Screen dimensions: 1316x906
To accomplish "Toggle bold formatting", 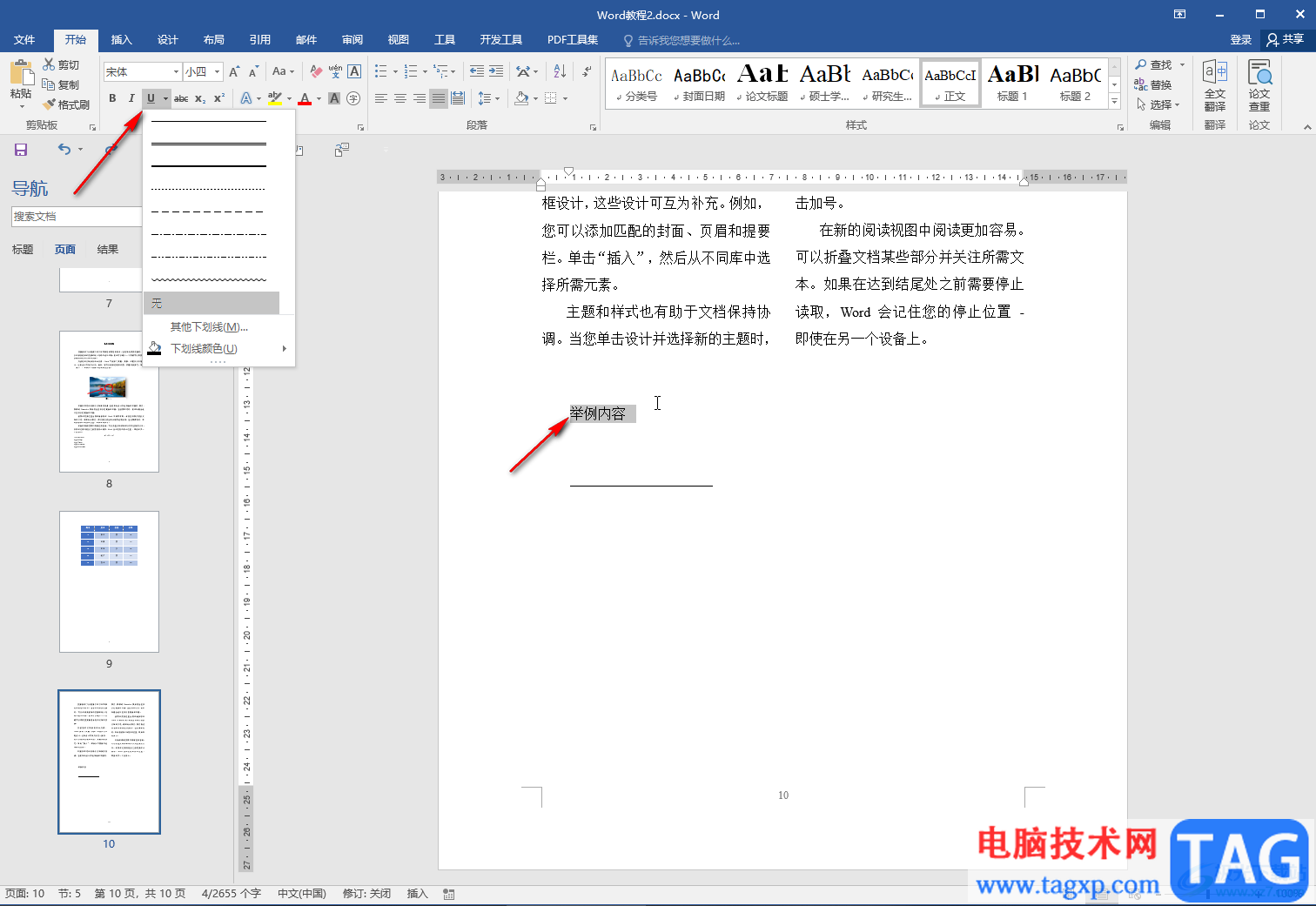I will click(112, 98).
